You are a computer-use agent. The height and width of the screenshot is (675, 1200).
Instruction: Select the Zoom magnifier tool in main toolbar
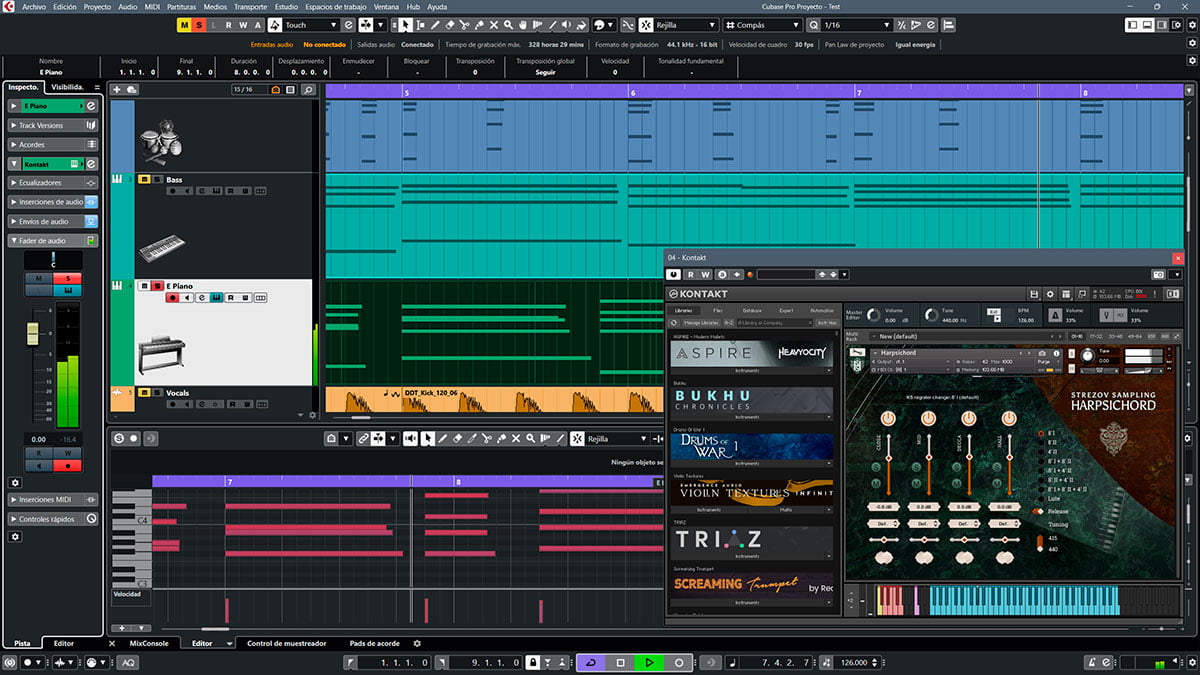click(x=508, y=24)
